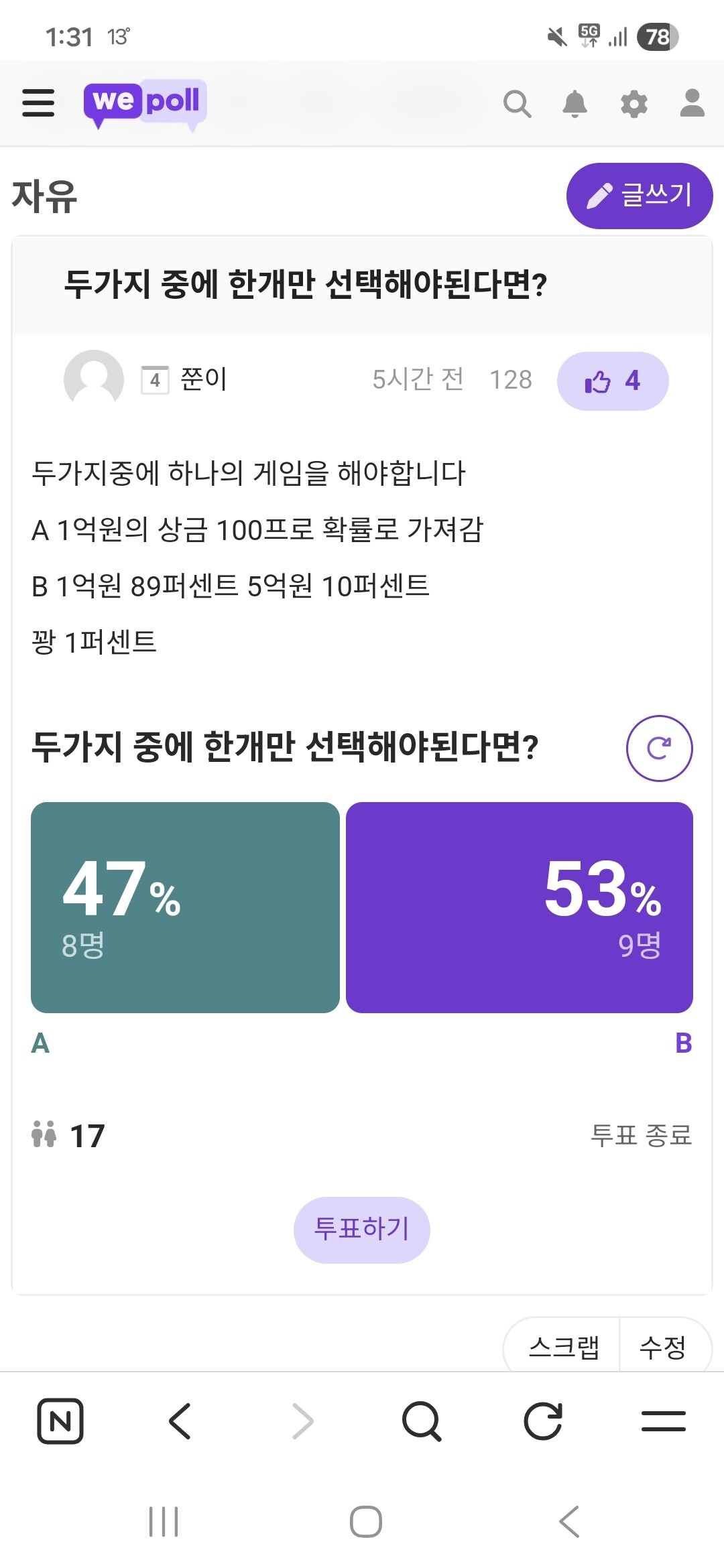The width and height of the screenshot is (724, 1568).
Task: Open site search magnifier icon in header
Action: (x=517, y=104)
